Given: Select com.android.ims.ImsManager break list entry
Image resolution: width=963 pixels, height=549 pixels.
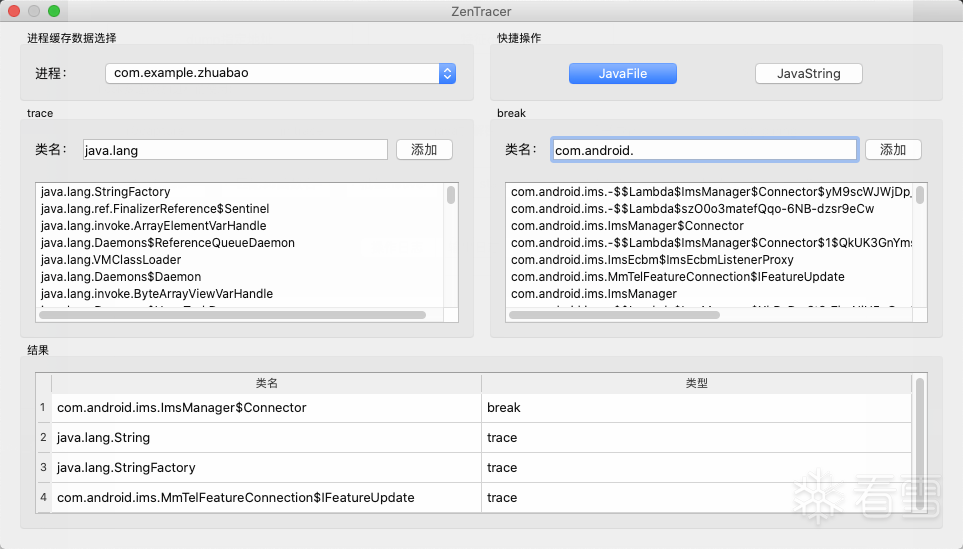Looking at the screenshot, I should pos(593,294).
